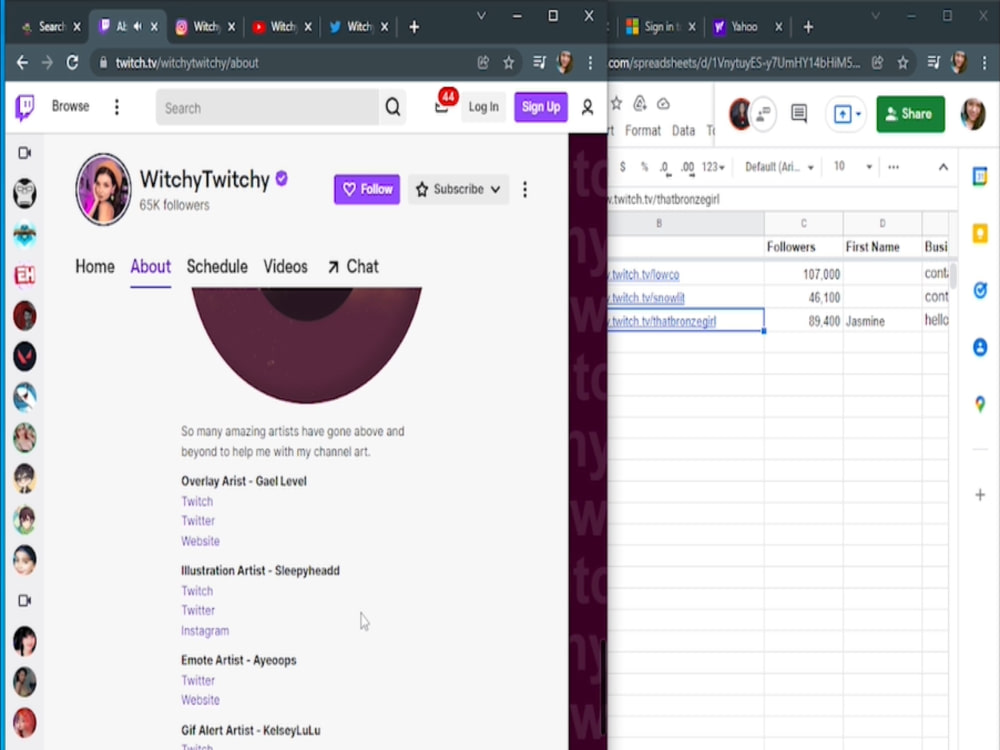Collapse the Sheets menus with the caret
Image resolution: width=1000 pixels, height=750 pixels.
(x=943, y=167)
